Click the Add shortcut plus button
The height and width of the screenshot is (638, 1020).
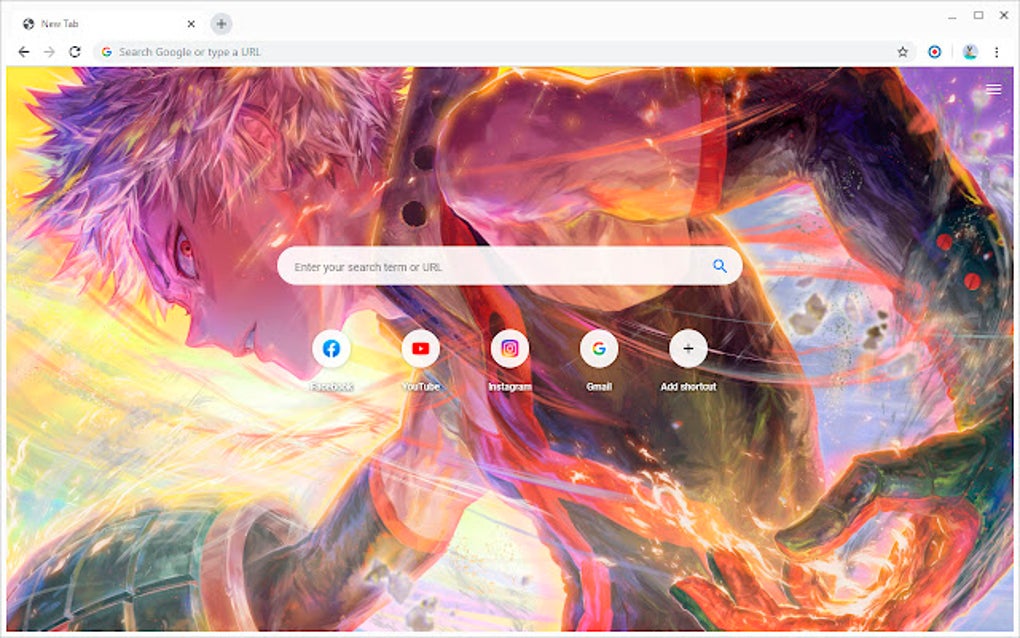coord(688,349)
